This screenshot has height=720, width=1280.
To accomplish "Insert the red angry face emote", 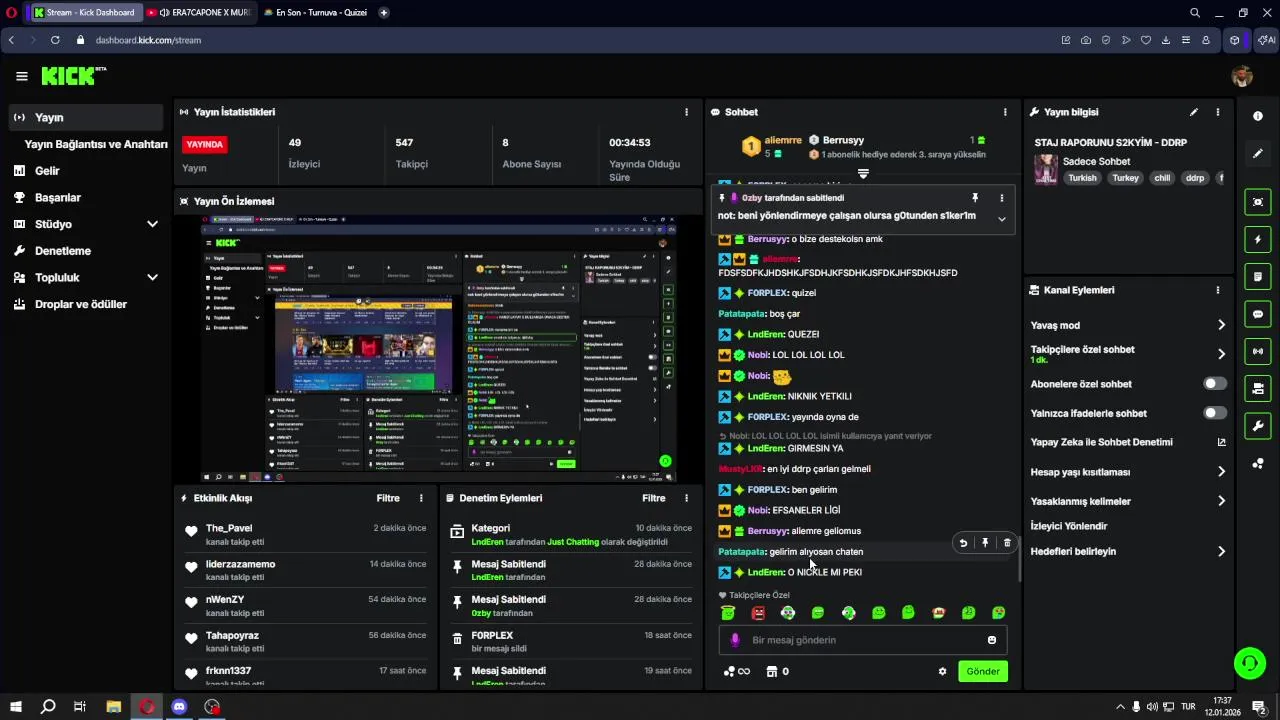I will click(758, 613).
